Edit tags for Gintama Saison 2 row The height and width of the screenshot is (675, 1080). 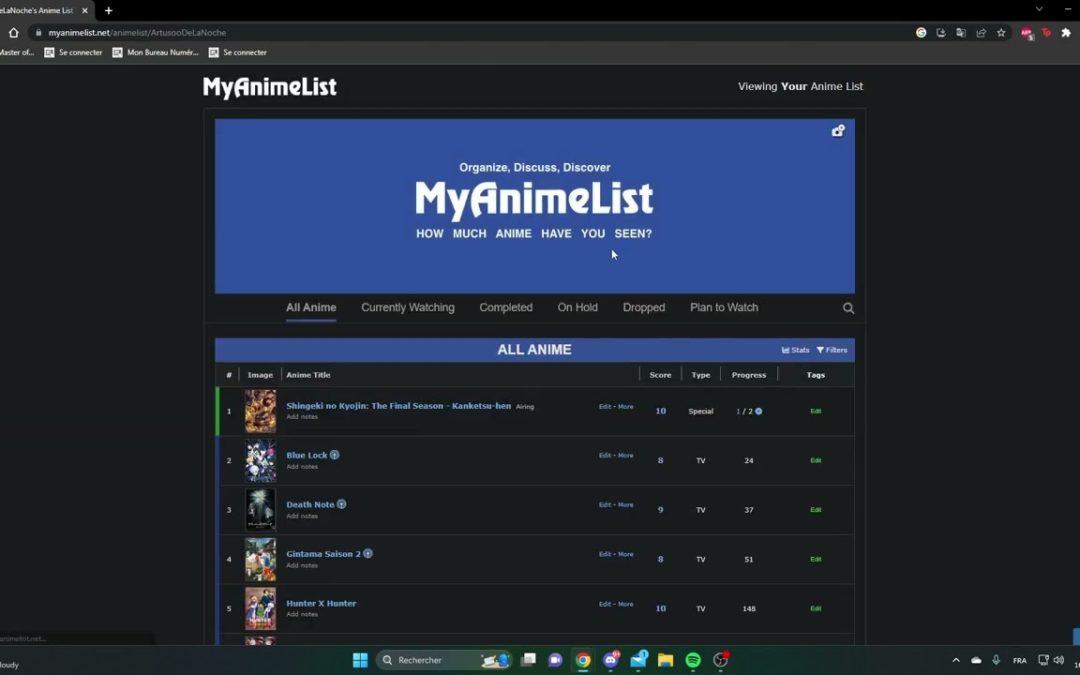tap(816, 559)
